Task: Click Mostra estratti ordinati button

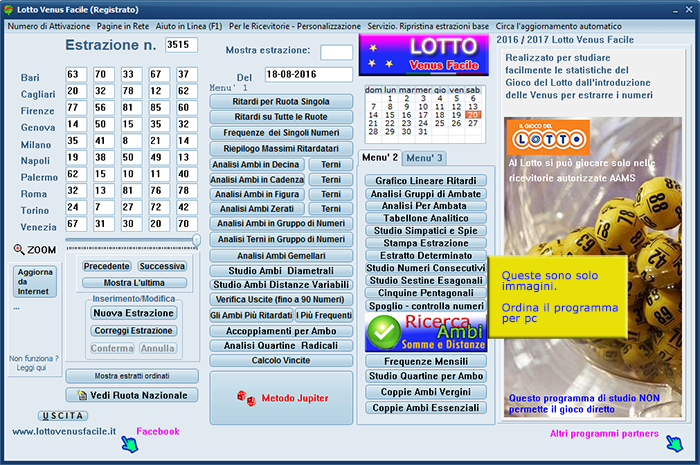Action: (x=132, y=376)
